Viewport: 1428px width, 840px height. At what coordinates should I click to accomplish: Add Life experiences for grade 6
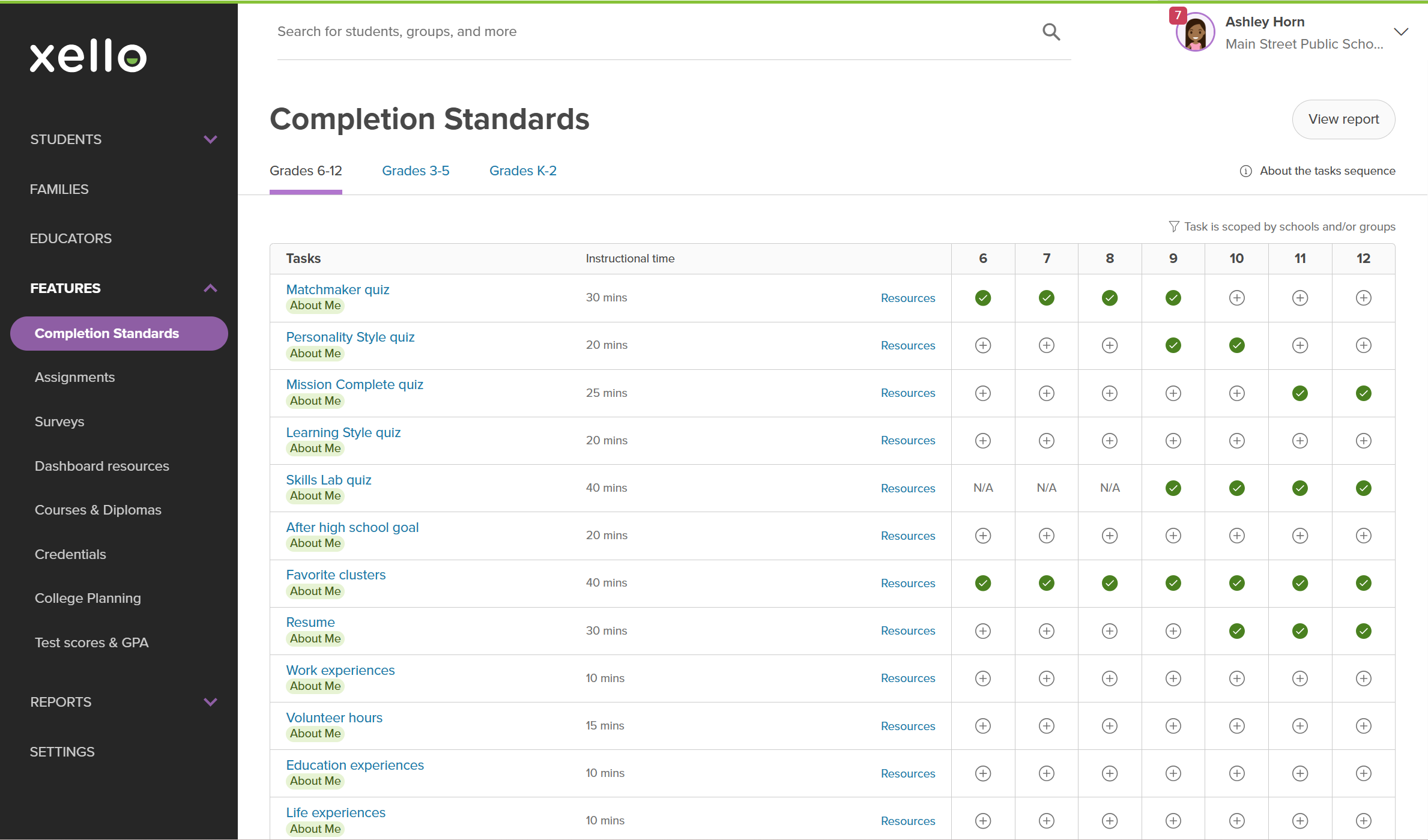tap(983, 821)
